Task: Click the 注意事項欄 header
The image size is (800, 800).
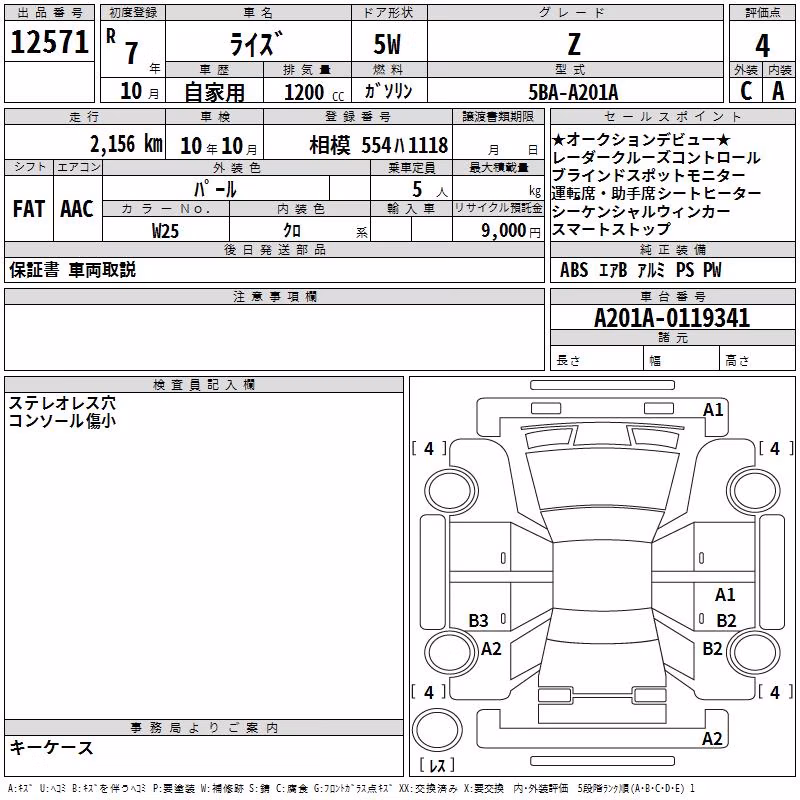Action: pos(275,296)
